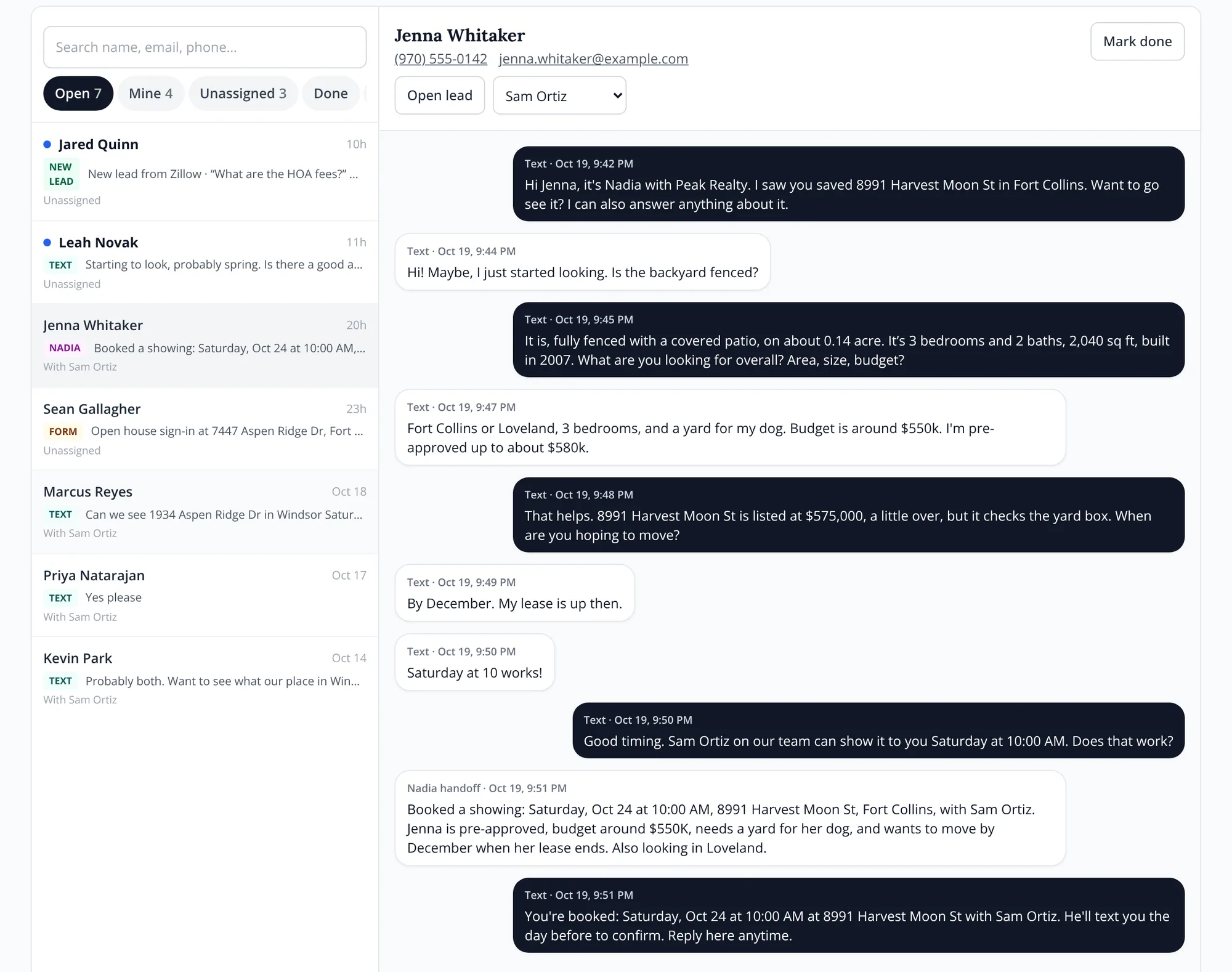The height and width of the screenshot is (972, 1232).
Task: Open the jenna.whitaker@example.com email link
Action: [593, 59]
